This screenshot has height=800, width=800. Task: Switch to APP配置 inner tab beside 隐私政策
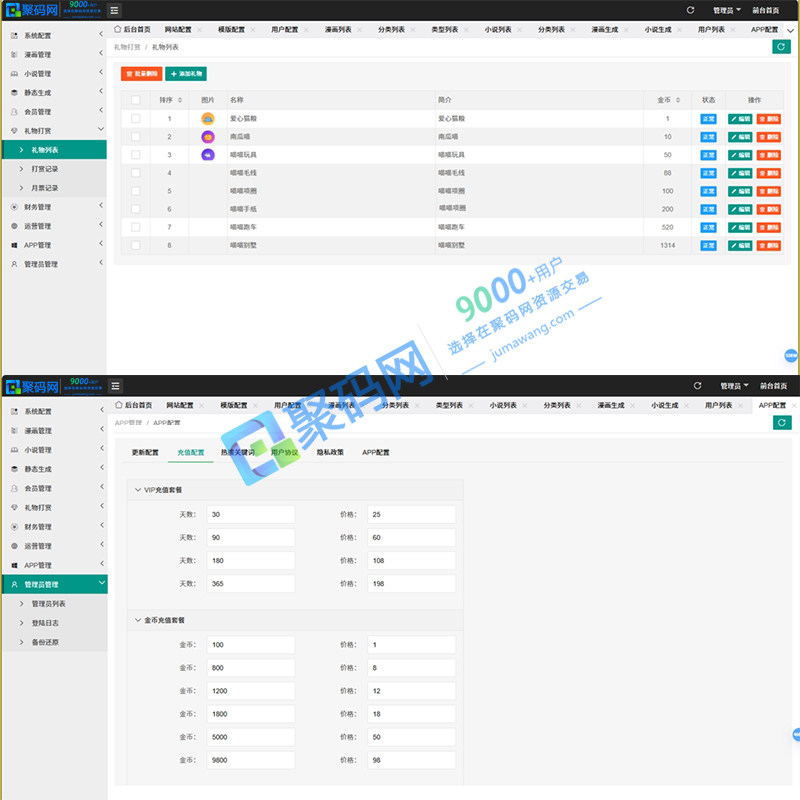(376, 453)
